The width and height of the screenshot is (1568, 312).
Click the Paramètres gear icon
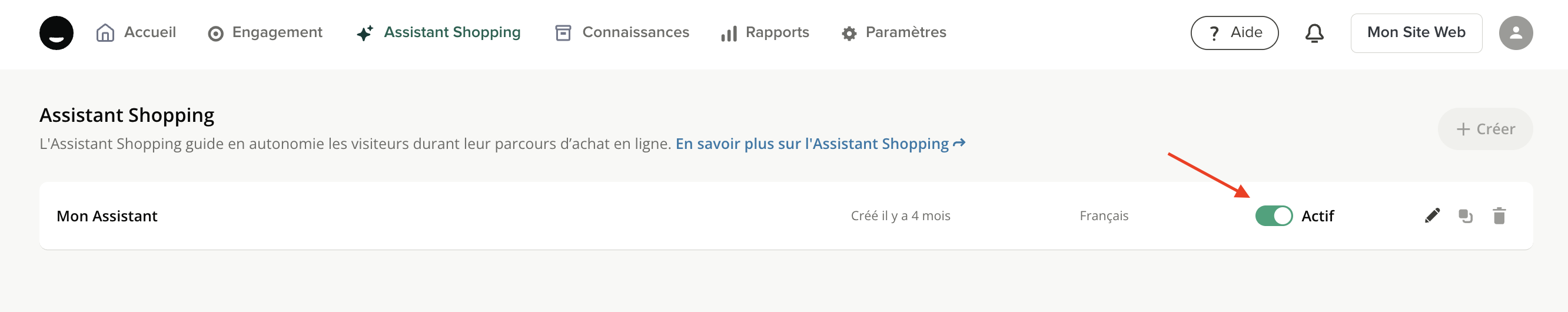tap(849, 34)
